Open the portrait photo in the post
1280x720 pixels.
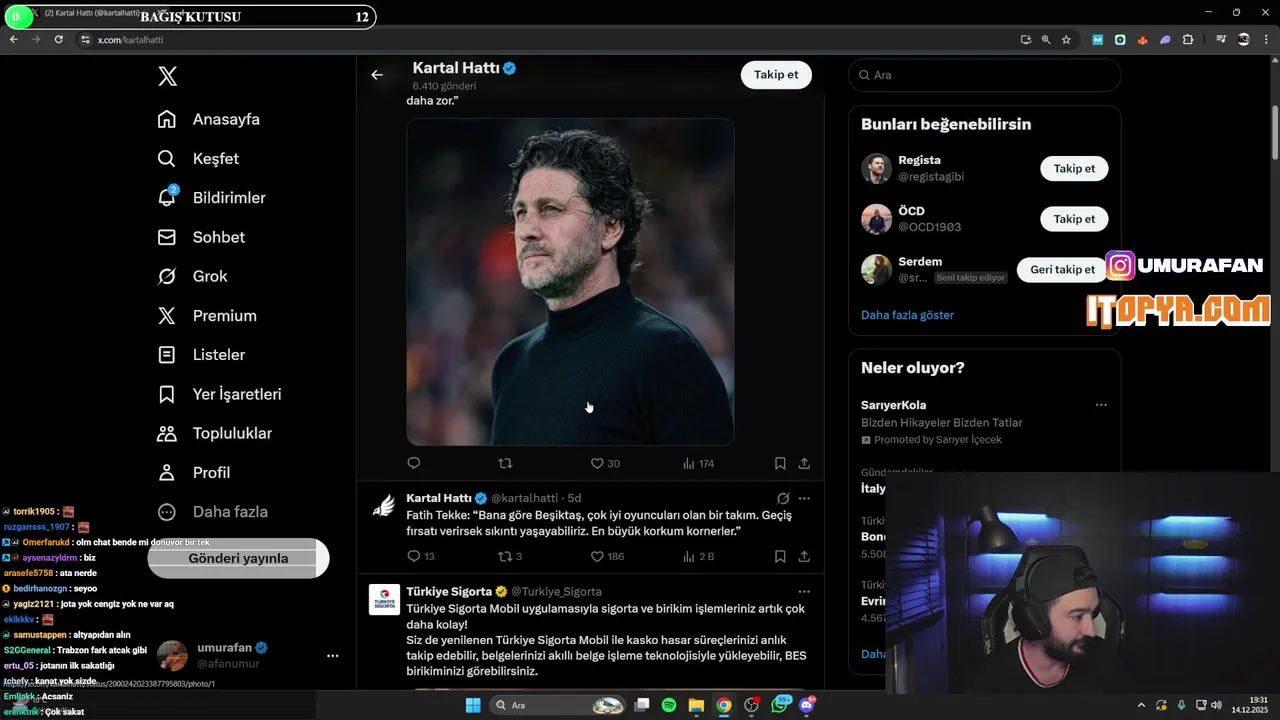pyautogui.click(x=570, y=282)
